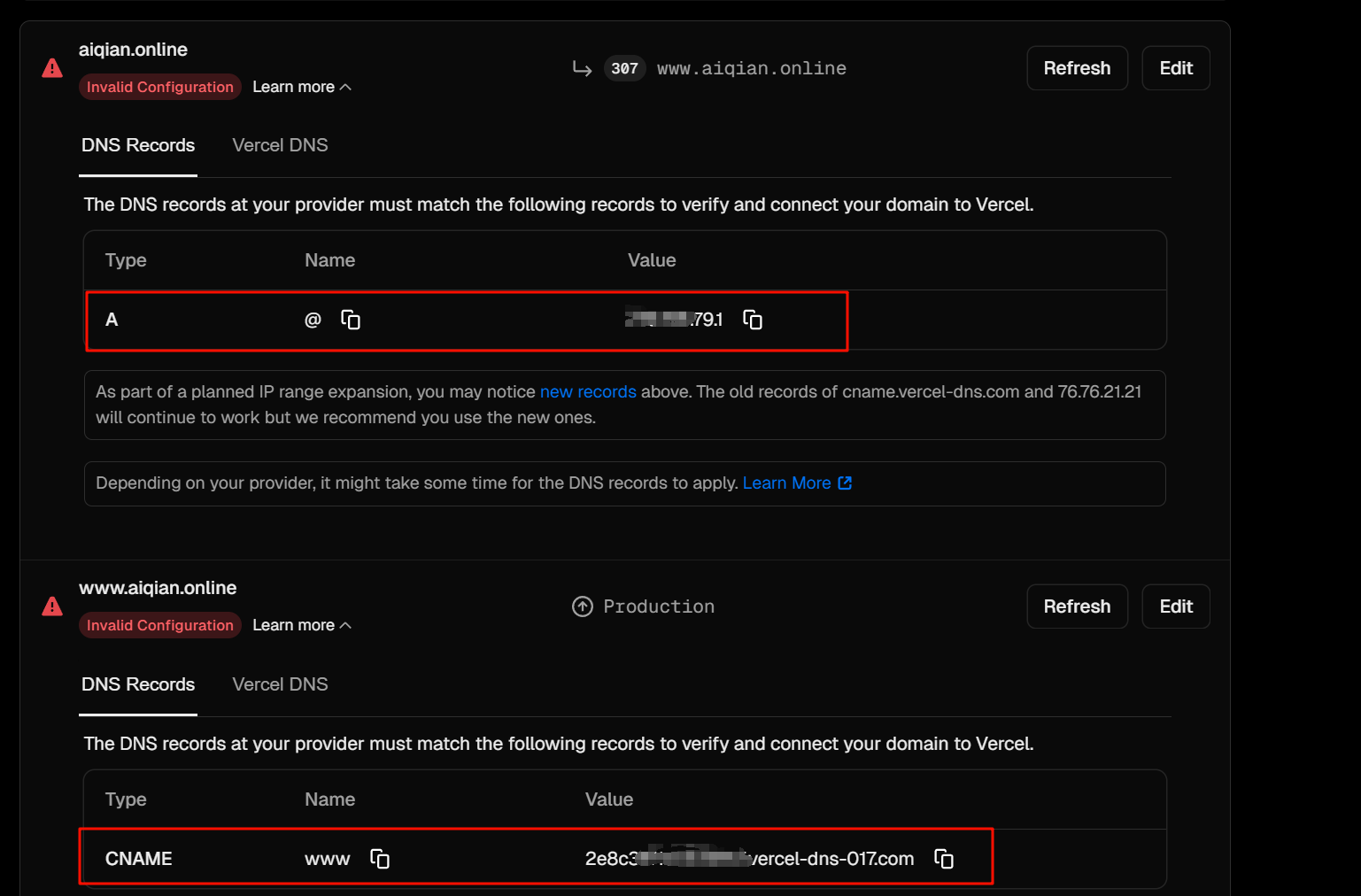Click the Production upload arrow icon
The image size is (1361, 896).
(582, 606)
